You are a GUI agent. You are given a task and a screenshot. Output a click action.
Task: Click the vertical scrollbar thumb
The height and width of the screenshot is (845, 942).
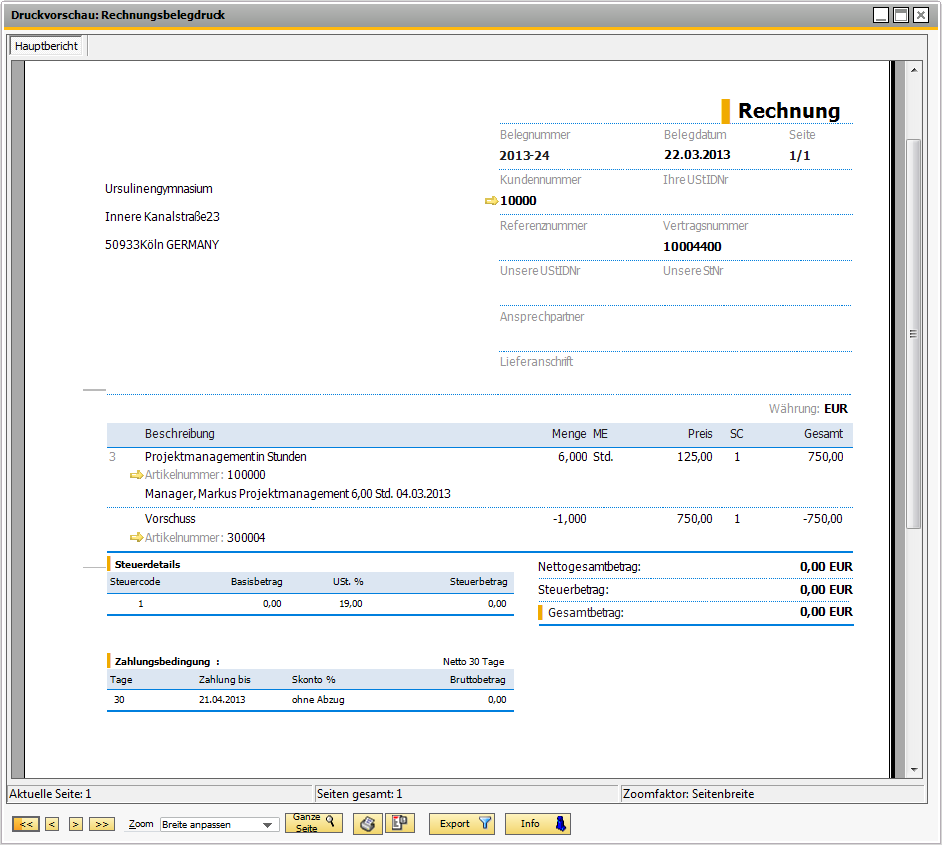coord(913,335)
